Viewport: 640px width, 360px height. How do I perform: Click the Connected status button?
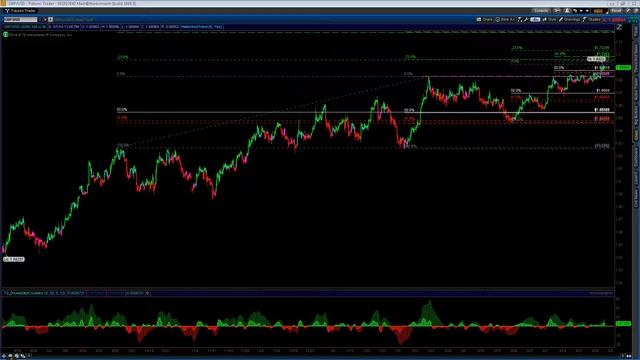point(541,11)
